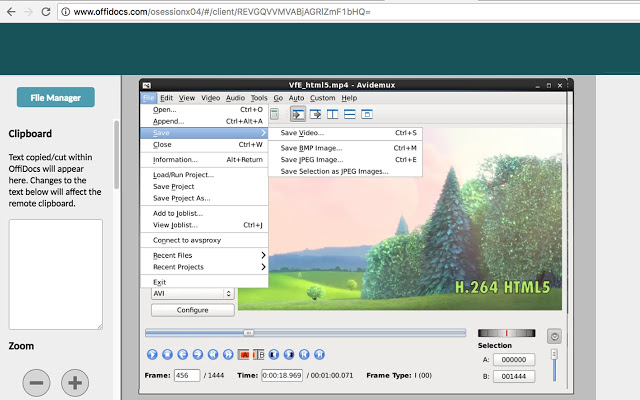Go to next frame with right arrow
Screen dimensions: 640x400
pos(198,354)
